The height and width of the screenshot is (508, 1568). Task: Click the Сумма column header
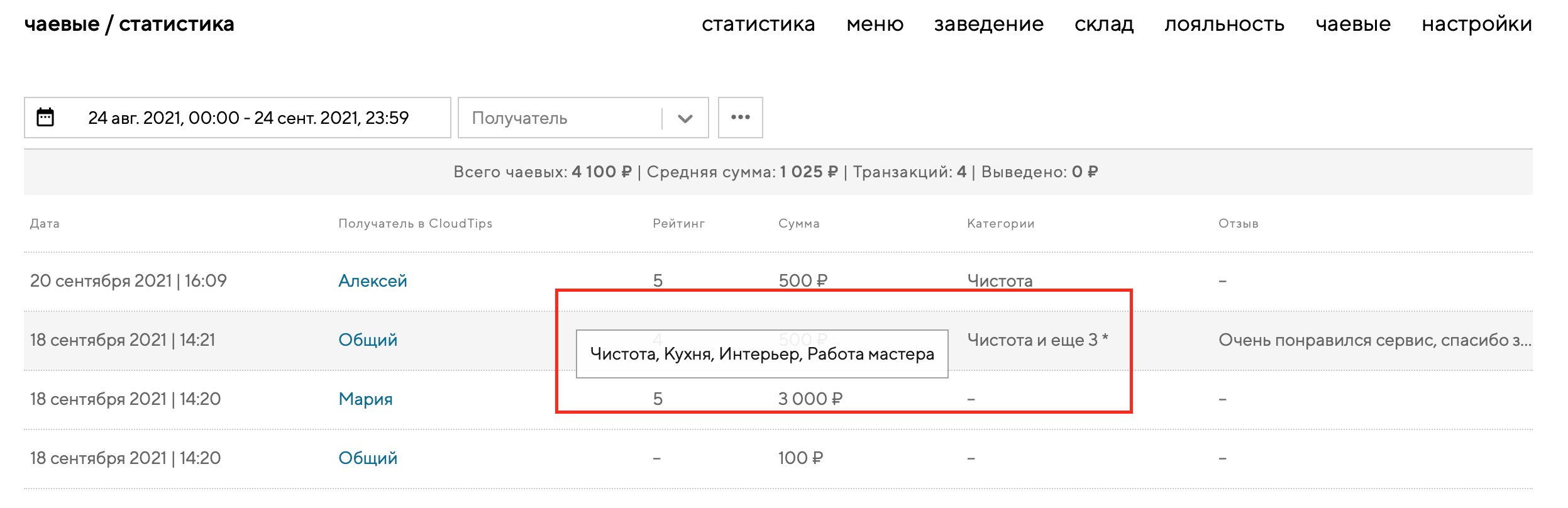(798, 224)
